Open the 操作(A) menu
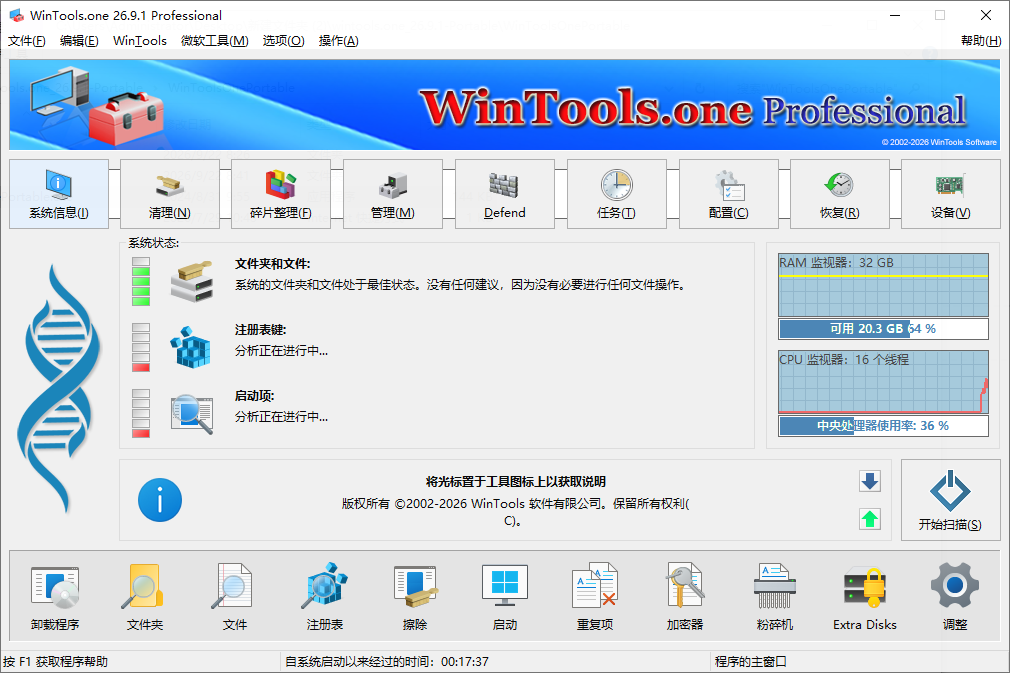Viewport: 1010px width, 673px height. click(x=339, y=41)
